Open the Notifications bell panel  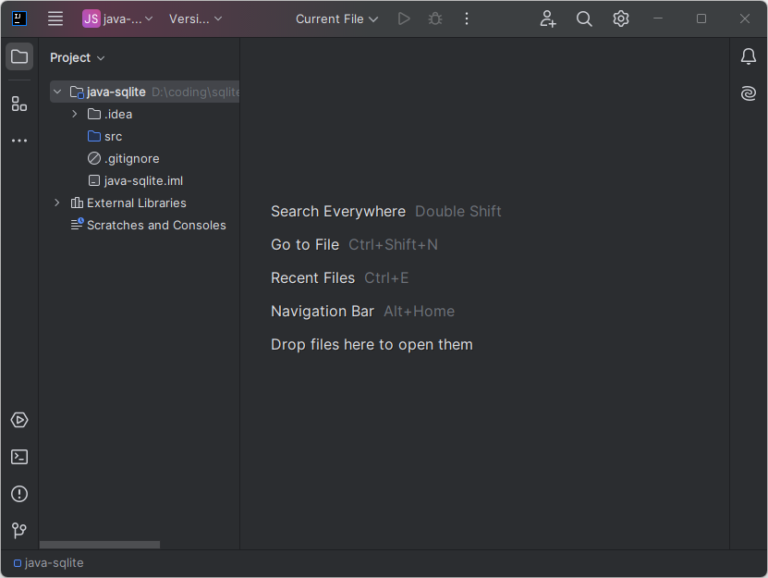(748, 57)
